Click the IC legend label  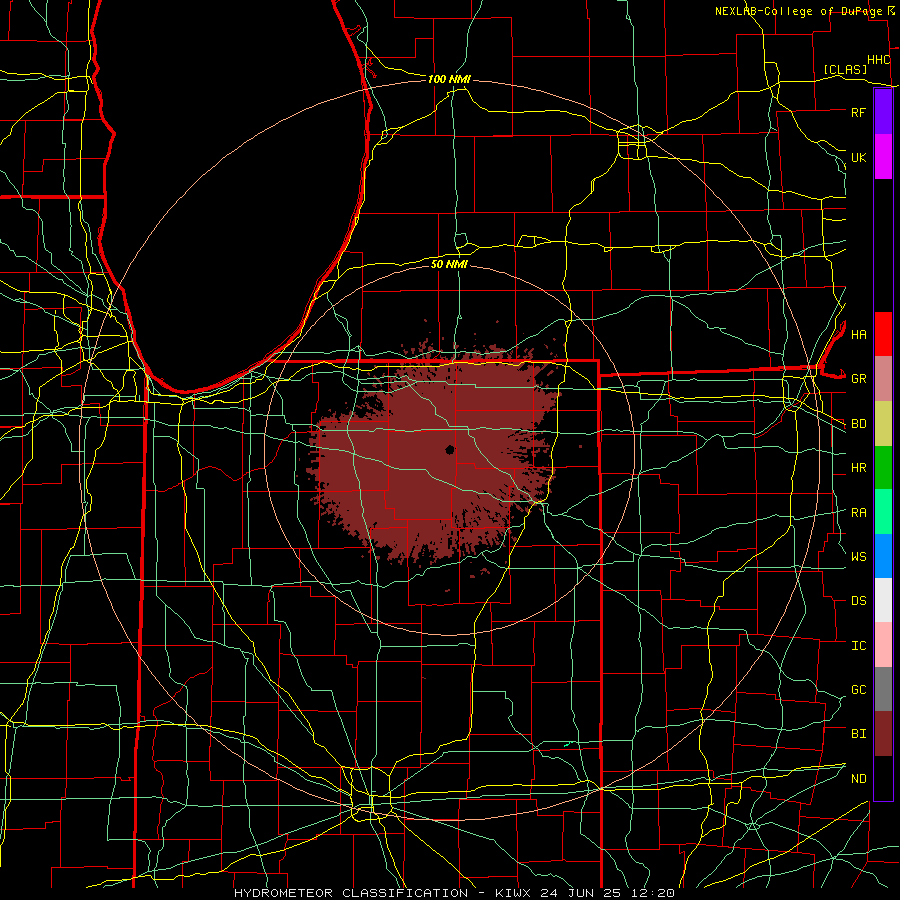pyautogui.click(x=858, y=646)
